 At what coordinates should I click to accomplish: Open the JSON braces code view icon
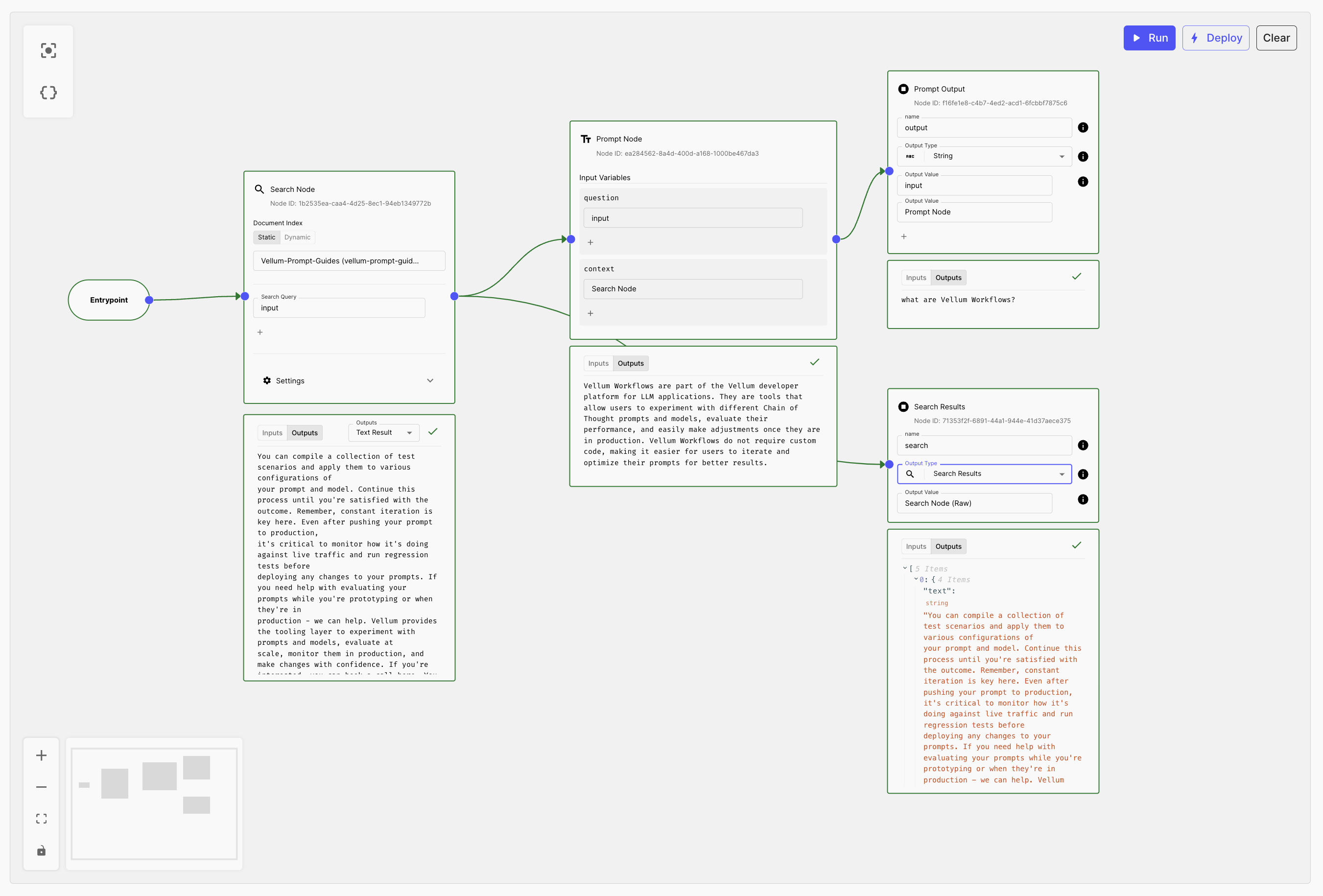point(48,92)
